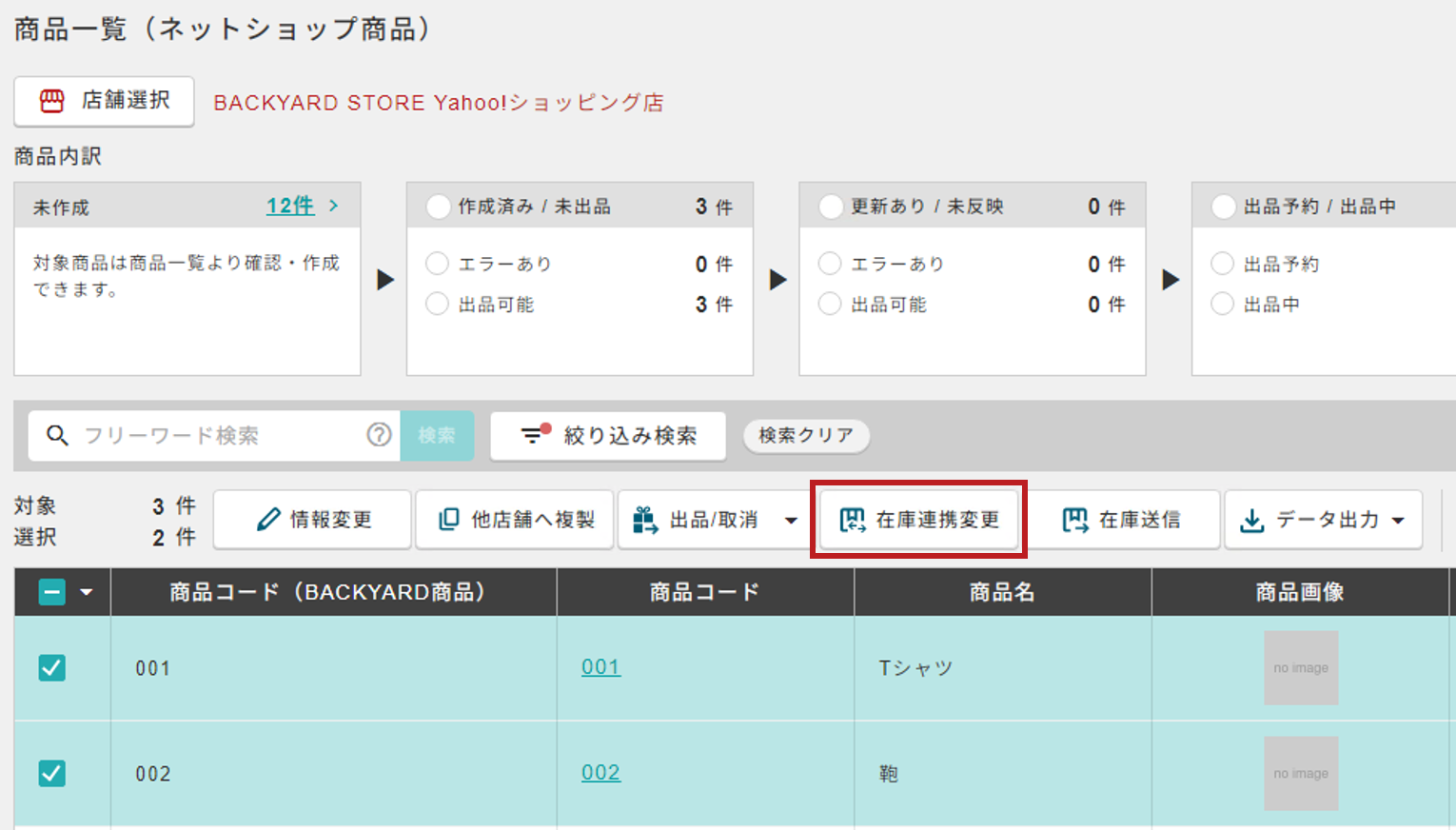
Task: Click the gift icon on 出品/取消
Action: 644,520
